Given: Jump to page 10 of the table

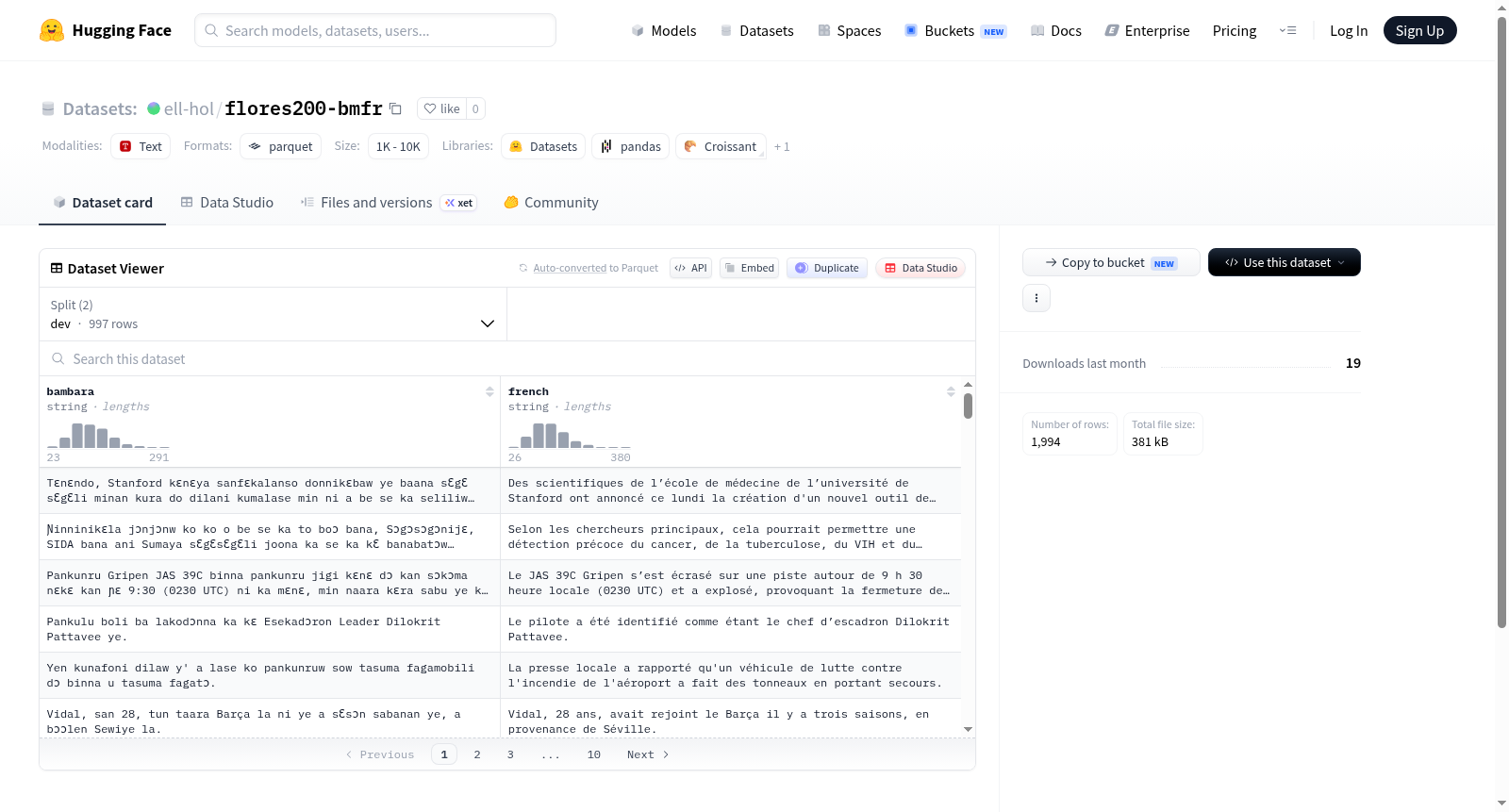Looking at the screenshot, I should coord(594,754).
